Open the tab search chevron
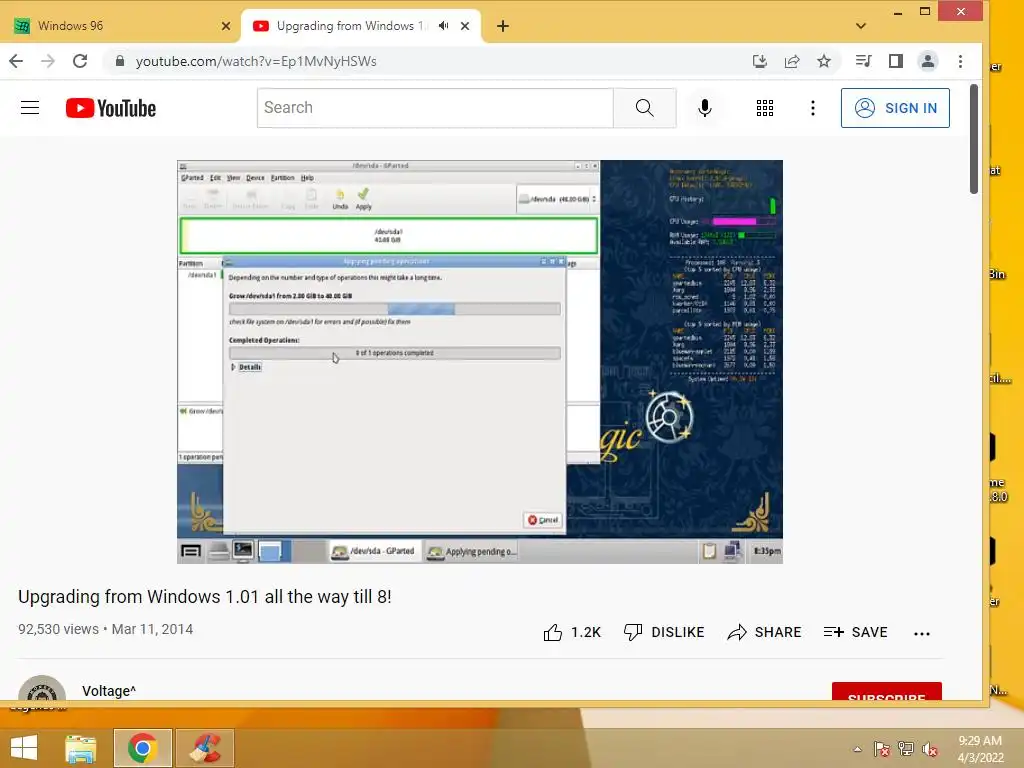This screenshot has height=768, width=1024. (861, 26)
